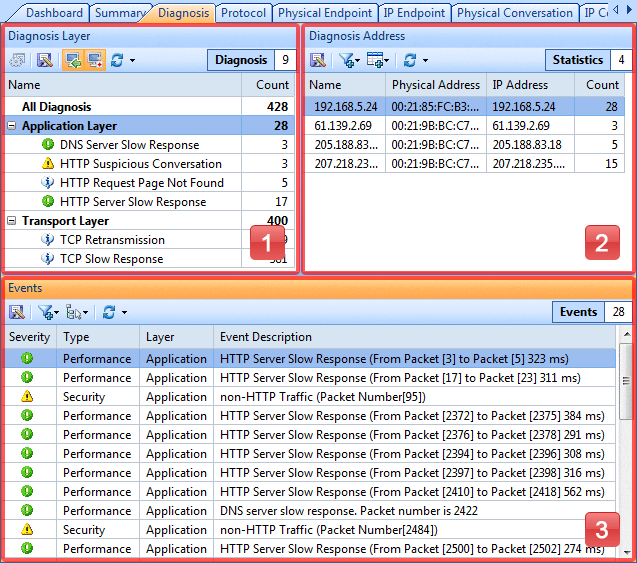Collapse the Application Layer tree node
The image size is (637, 563).
11,126
